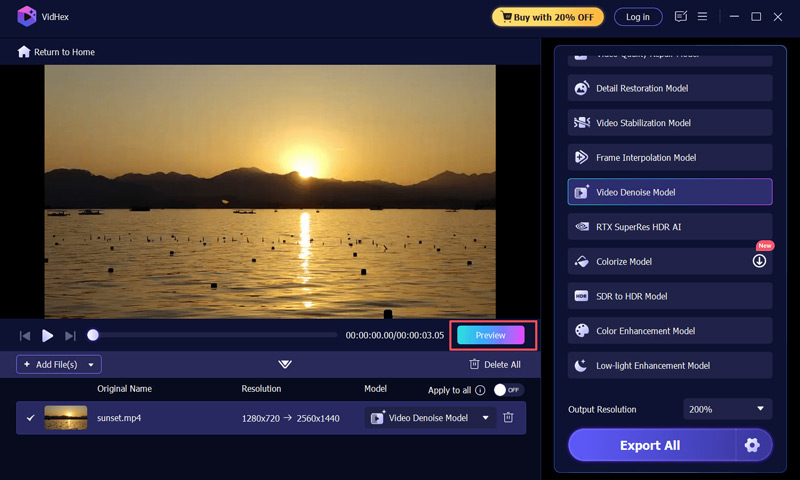Select the Video Stabilization Model
Viewport: 800px width, 480px height.
(670, 123)
